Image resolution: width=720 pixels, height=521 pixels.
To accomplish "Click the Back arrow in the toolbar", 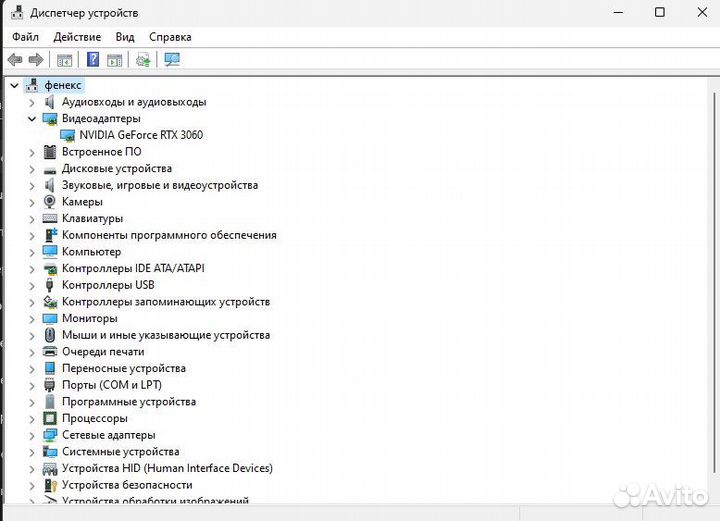I will coord(15,60).
